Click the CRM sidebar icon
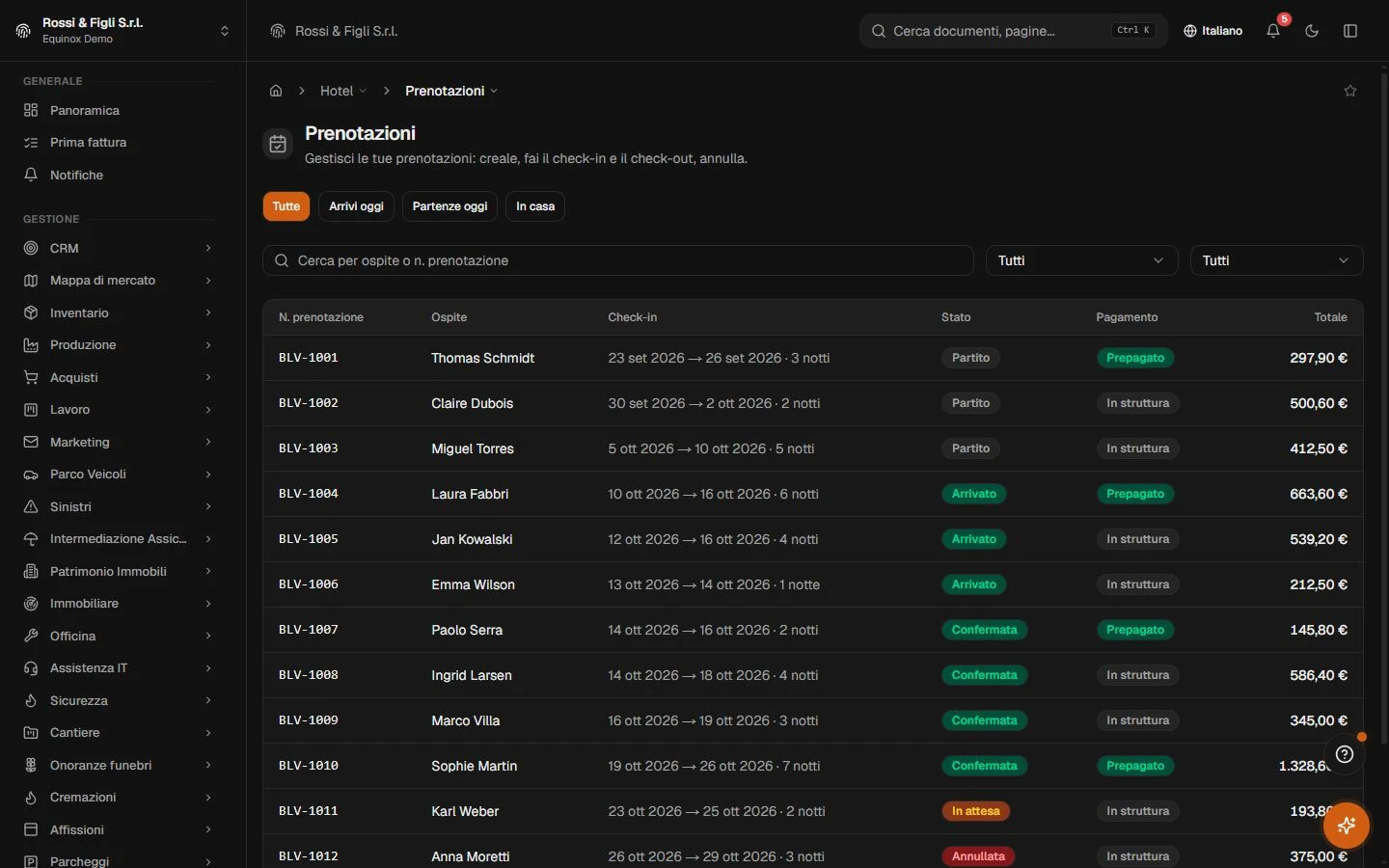1389x868 pixels. (x=31, y=248)
